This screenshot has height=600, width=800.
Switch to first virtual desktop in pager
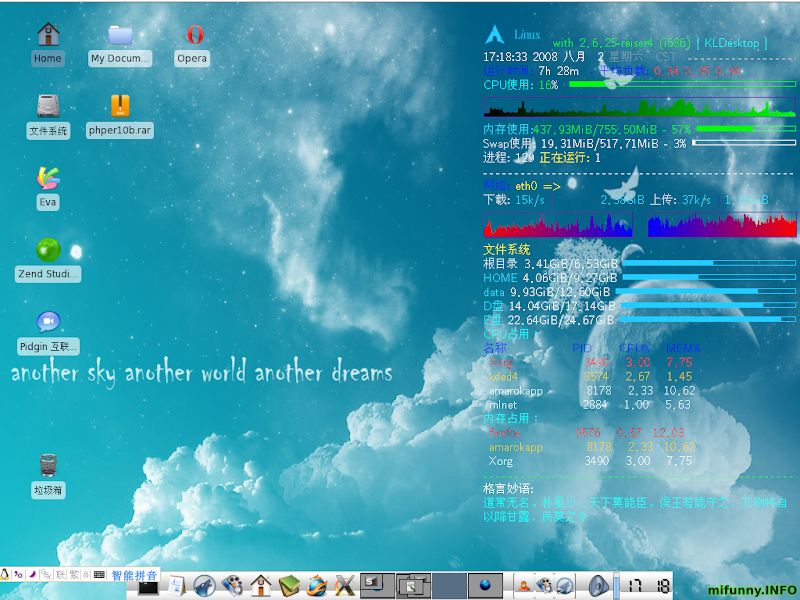tap(378, 586)
